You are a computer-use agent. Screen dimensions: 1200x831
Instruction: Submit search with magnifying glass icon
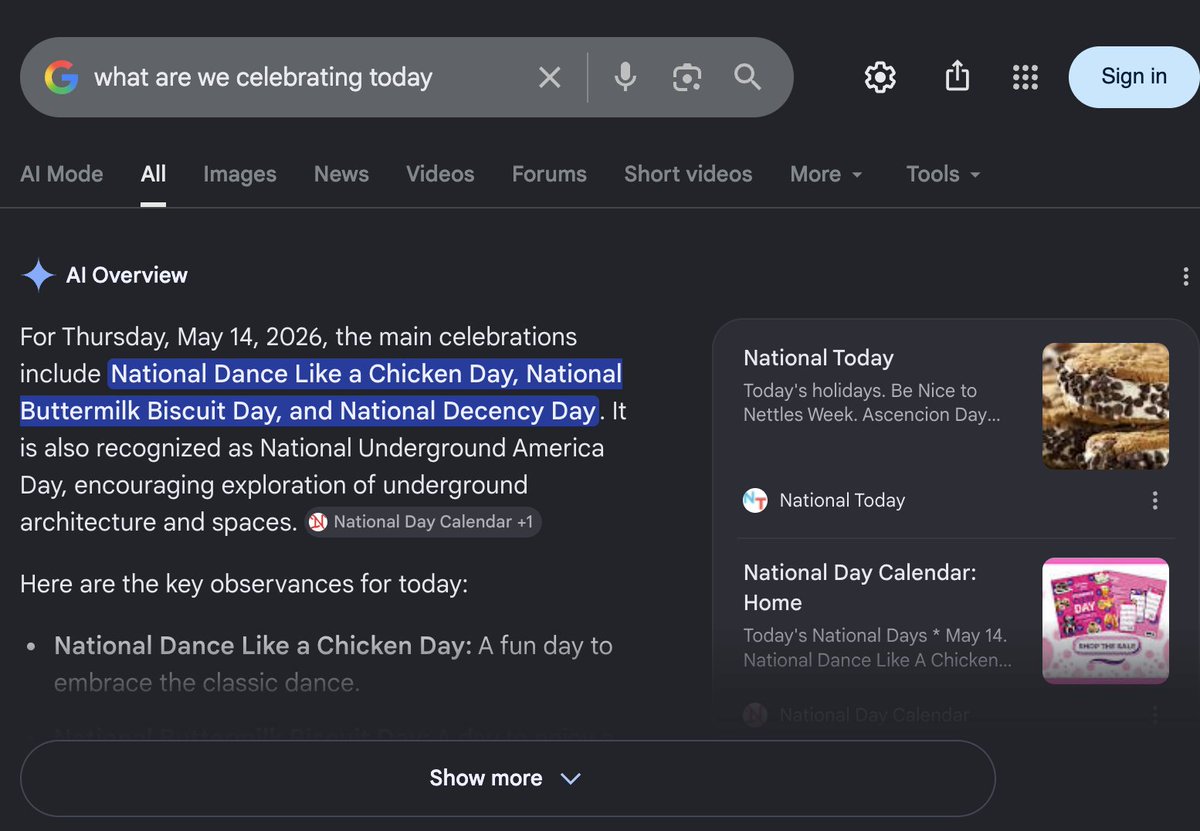pyautogui.click(x=748, y=77)
